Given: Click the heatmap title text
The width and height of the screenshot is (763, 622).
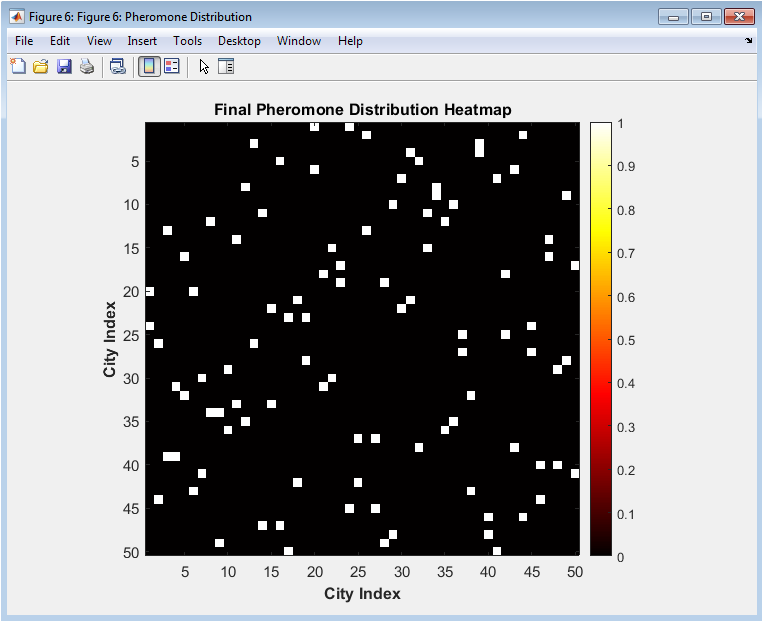Looking at the screenshot, I should [362, 109].
